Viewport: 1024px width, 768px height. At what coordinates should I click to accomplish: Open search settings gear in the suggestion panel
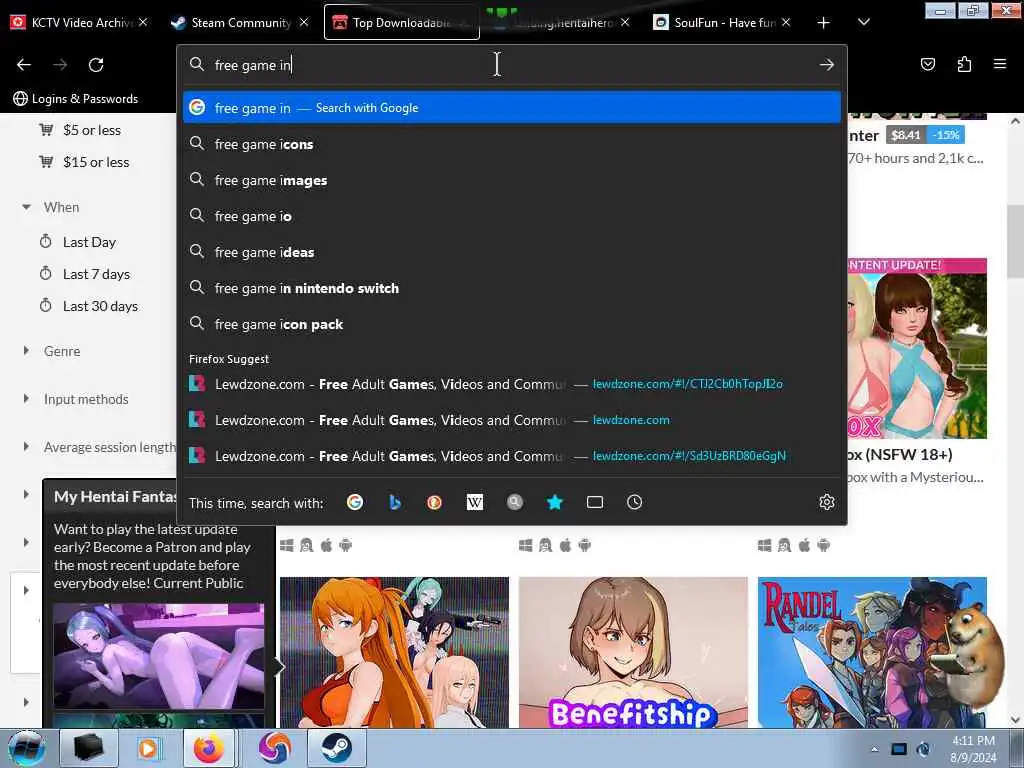(x=827, y=502)
